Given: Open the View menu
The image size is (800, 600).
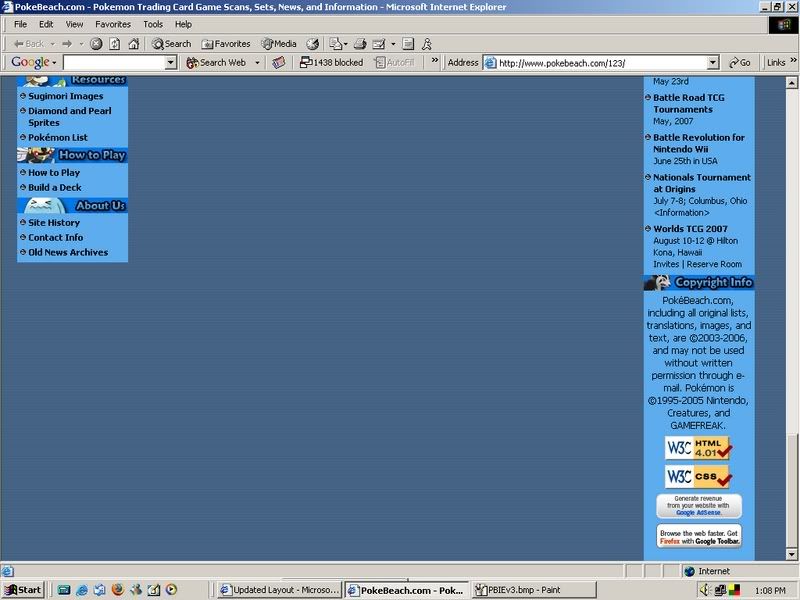Looking at the screenshot, I should click(x=74, y=24).
